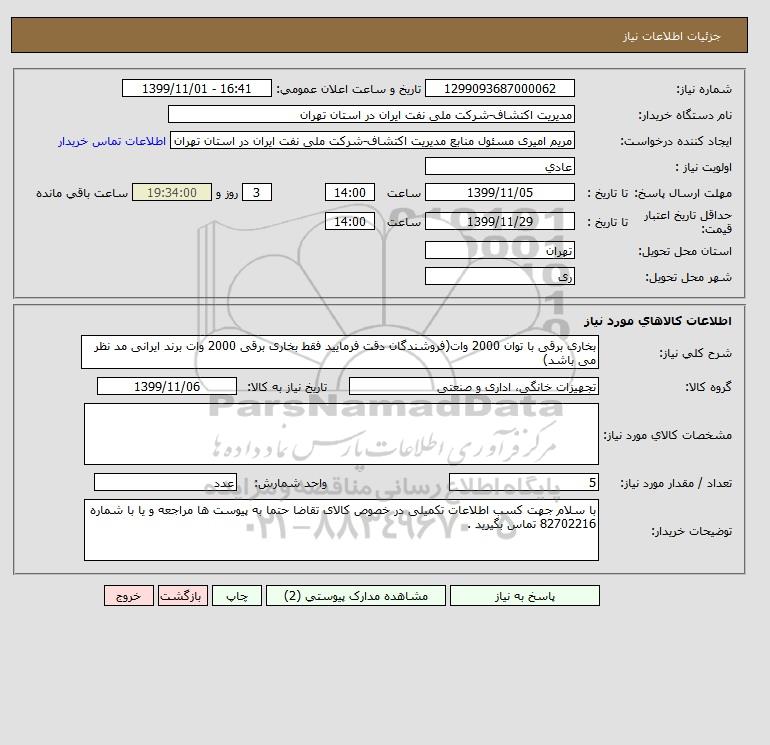
Task: Click the تعداد / مقدار مورد نیاز label
Action: (x=676, y=483)
